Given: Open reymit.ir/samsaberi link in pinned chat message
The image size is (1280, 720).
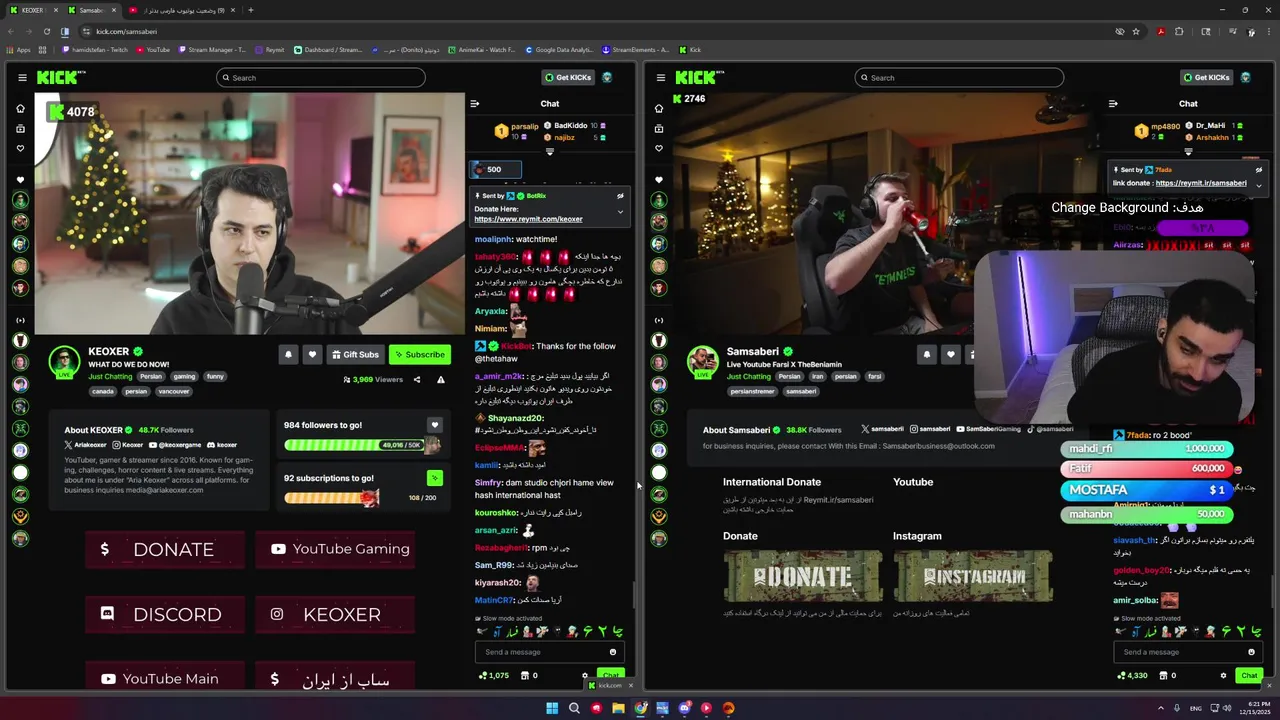Looking at the screenshot, I should (1201, 183).
